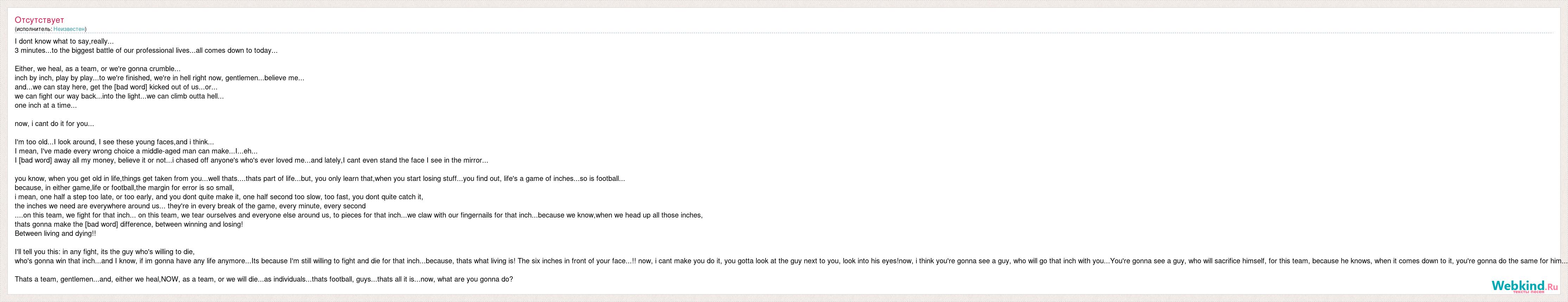1568x302 pixels.
Task: Click the last line 'Thats a team, gentlemen'
Action: pos(264,279)
